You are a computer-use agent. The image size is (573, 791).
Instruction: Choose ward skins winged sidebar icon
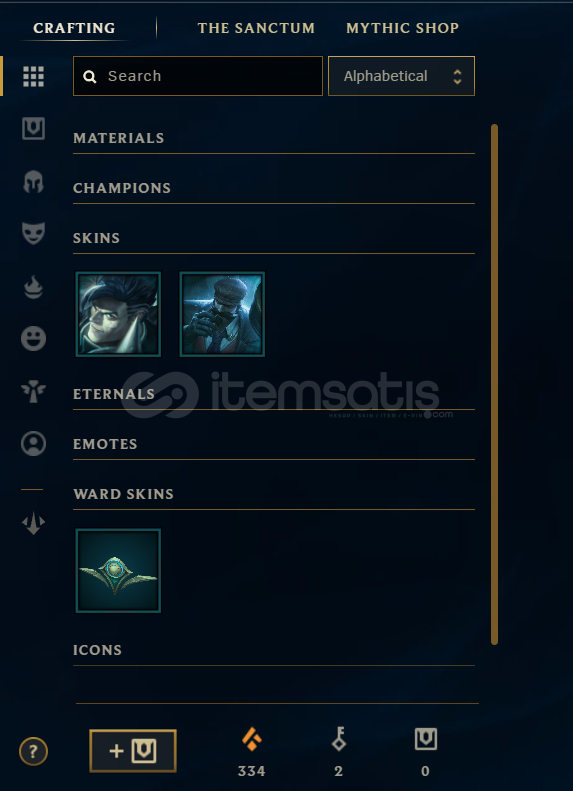33,391
